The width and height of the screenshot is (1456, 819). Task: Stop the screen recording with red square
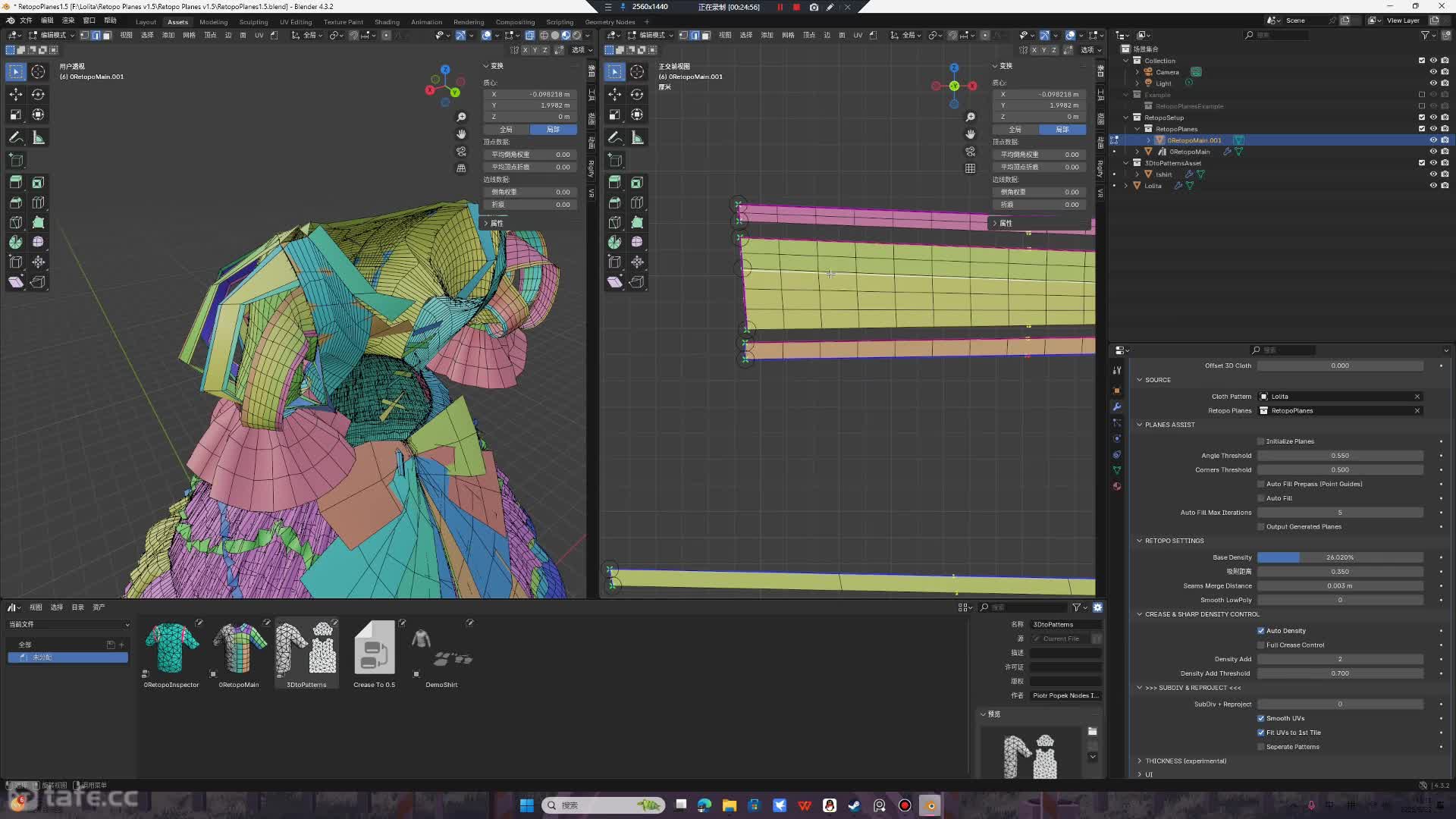(x=796, y=7)
